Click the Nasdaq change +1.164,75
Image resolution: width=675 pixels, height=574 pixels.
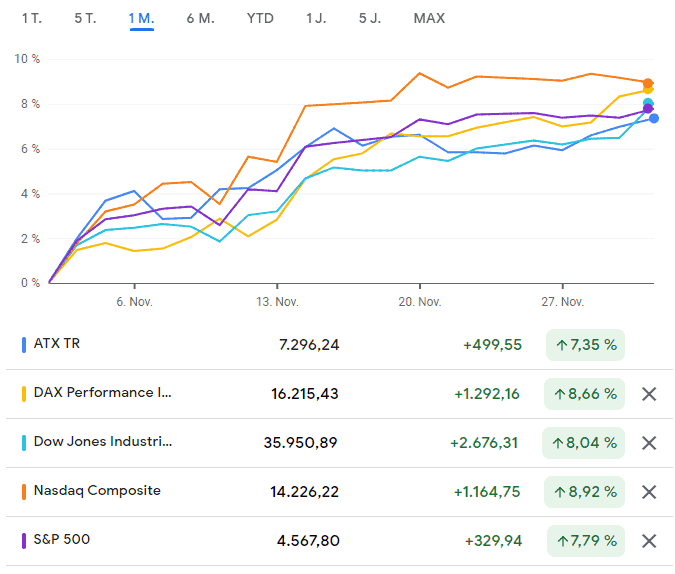pos(487,492)
